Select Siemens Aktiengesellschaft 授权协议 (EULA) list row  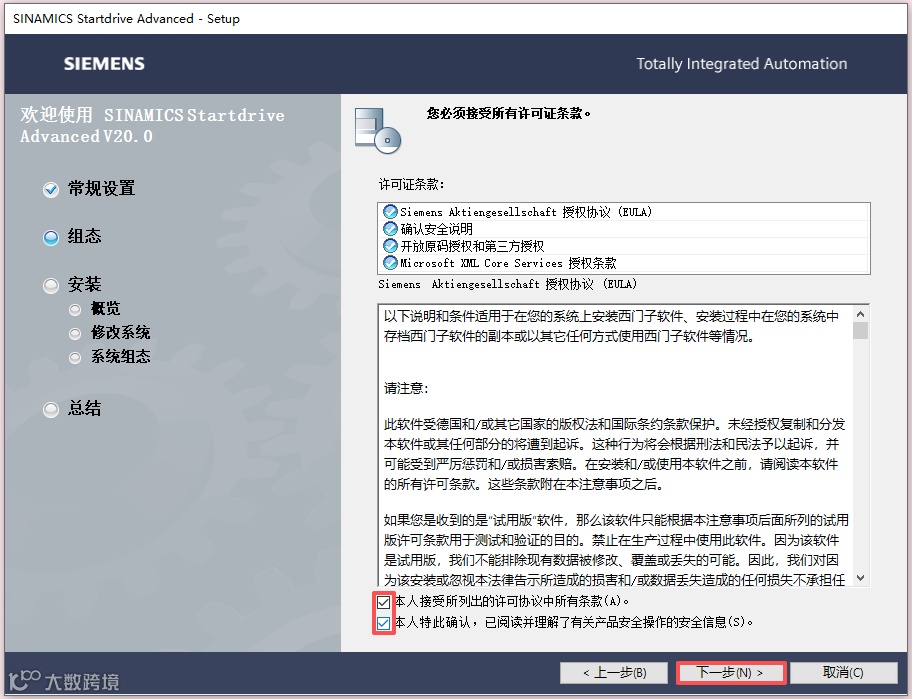click(x=624, y=212)
